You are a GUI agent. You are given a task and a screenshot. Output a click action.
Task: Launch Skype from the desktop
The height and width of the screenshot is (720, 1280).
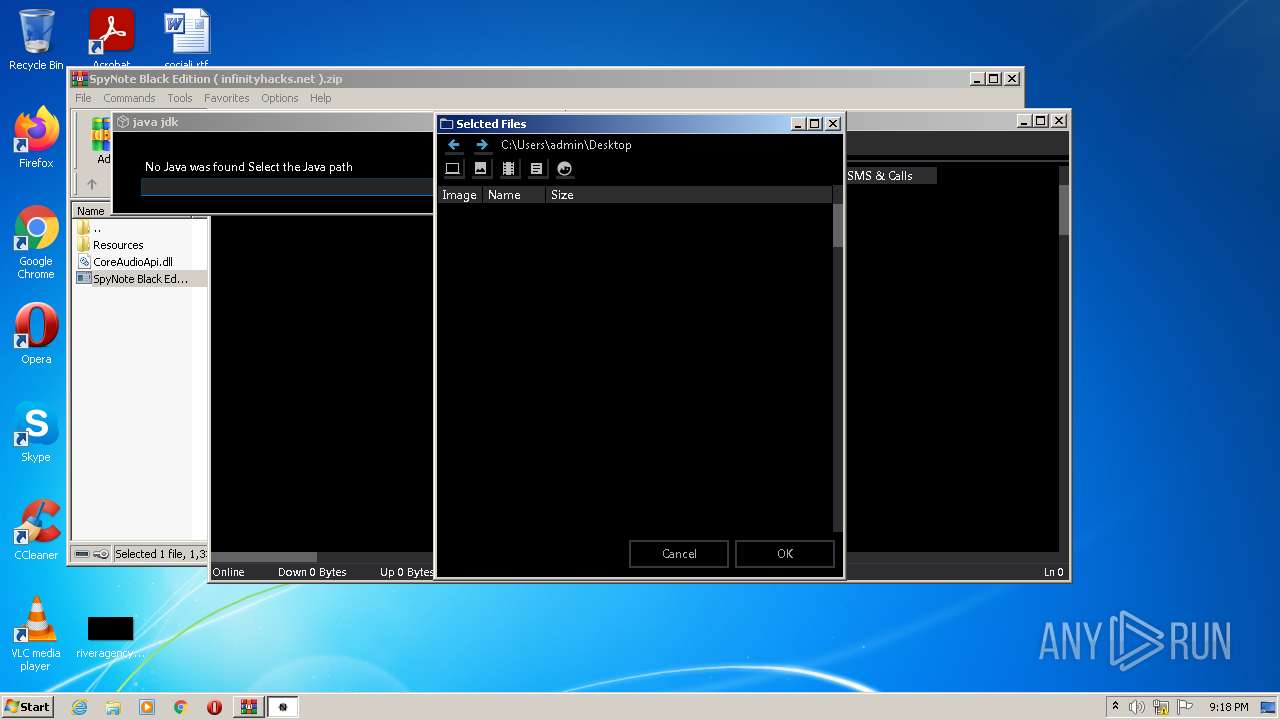(x=36, y=432)
